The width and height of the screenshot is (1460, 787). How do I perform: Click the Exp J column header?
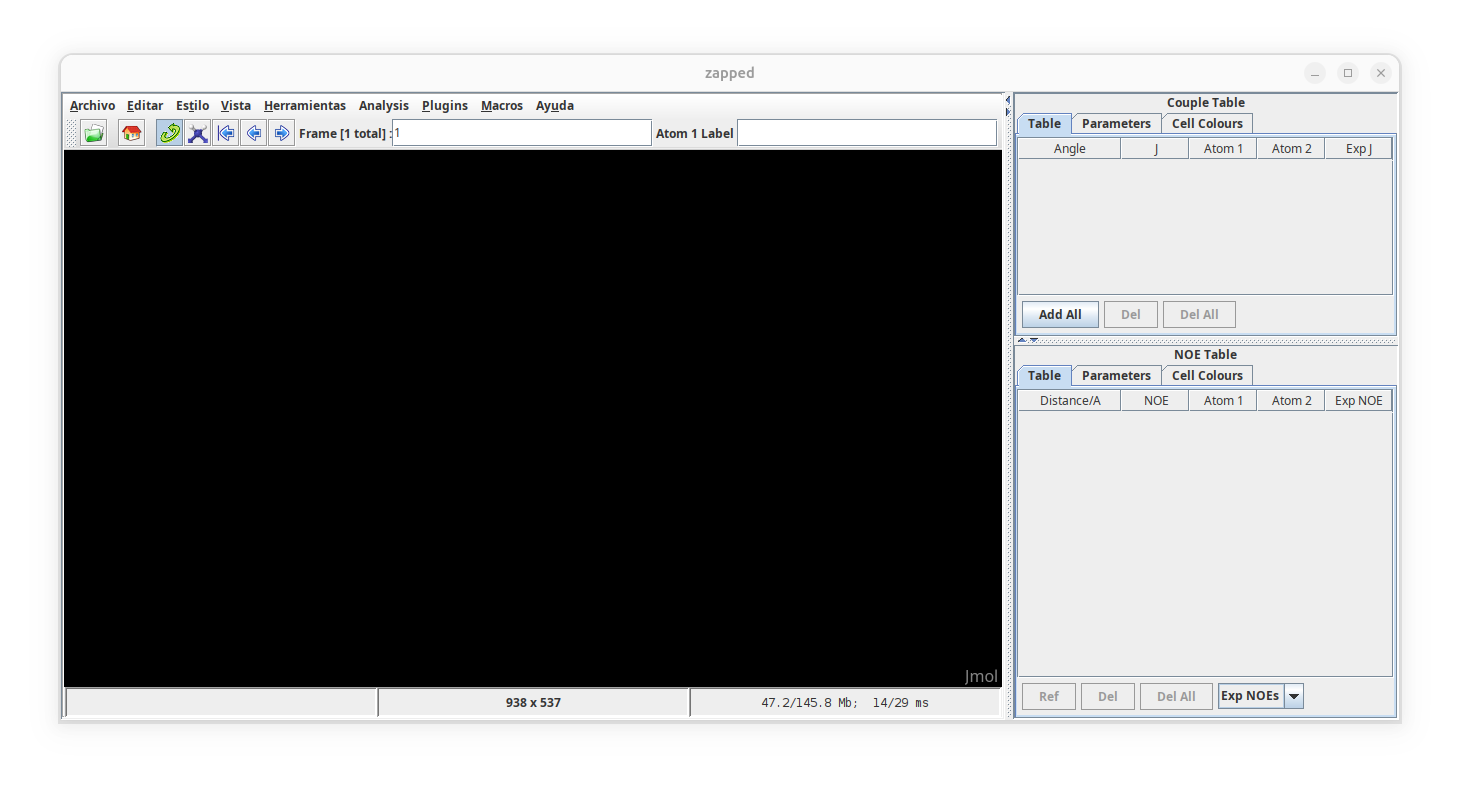pos(1358,148)
